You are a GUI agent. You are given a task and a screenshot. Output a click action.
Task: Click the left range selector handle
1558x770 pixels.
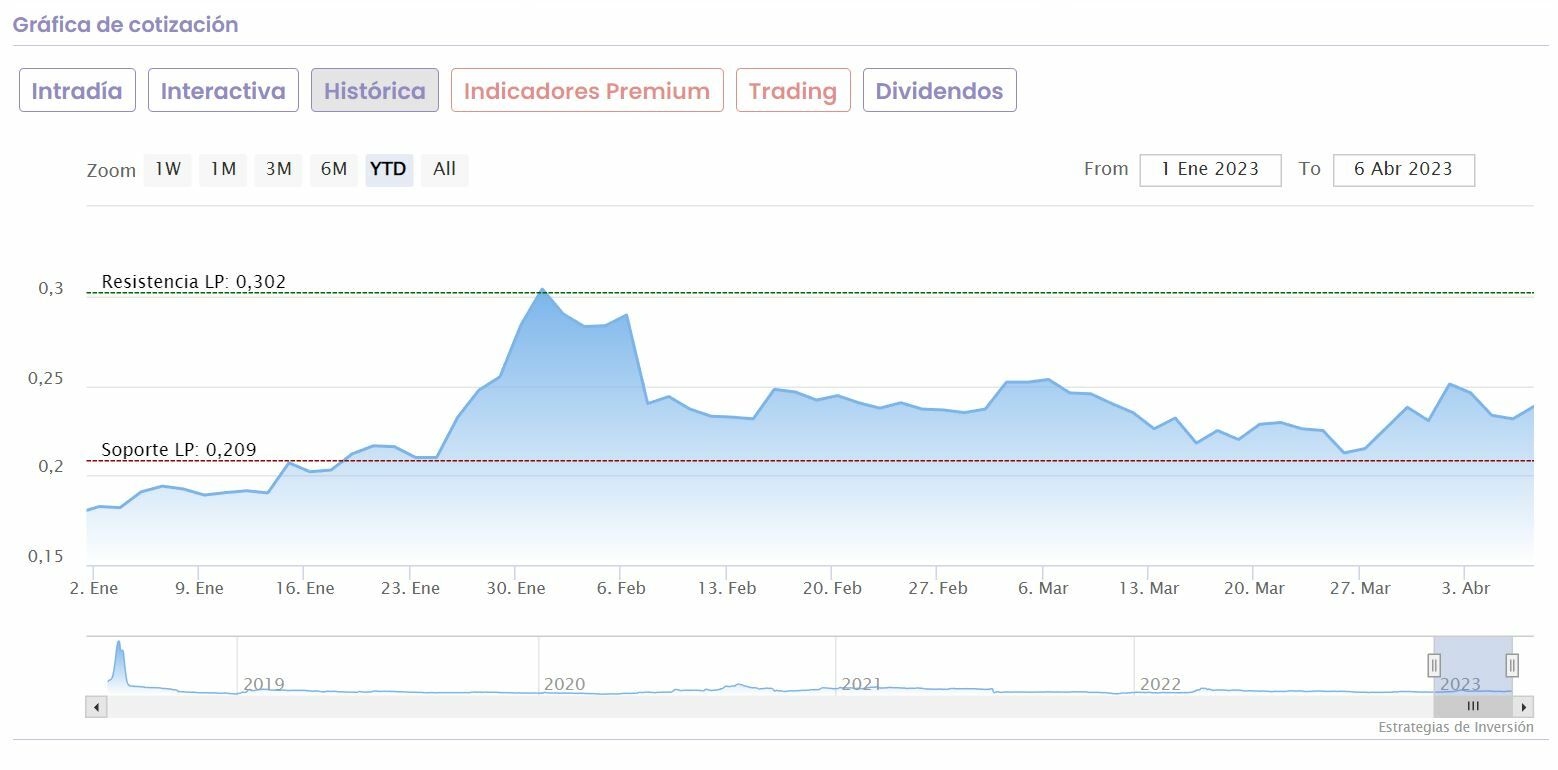[1434, 664]
